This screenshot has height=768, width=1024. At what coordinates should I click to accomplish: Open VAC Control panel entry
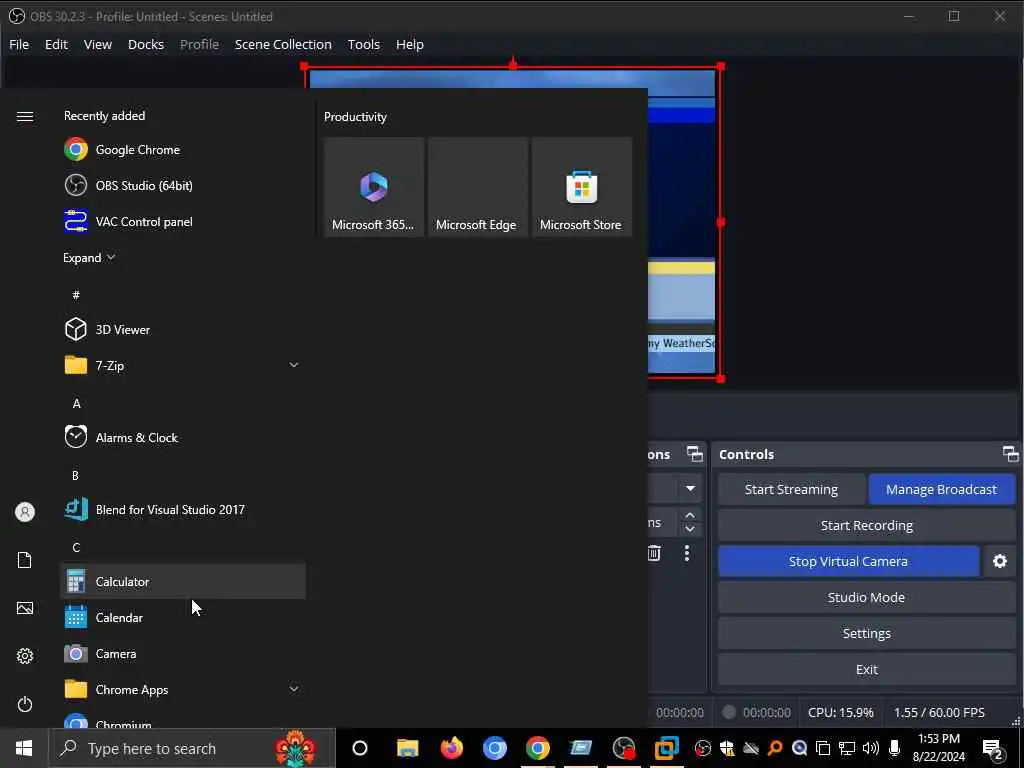(x=183, y=221)
